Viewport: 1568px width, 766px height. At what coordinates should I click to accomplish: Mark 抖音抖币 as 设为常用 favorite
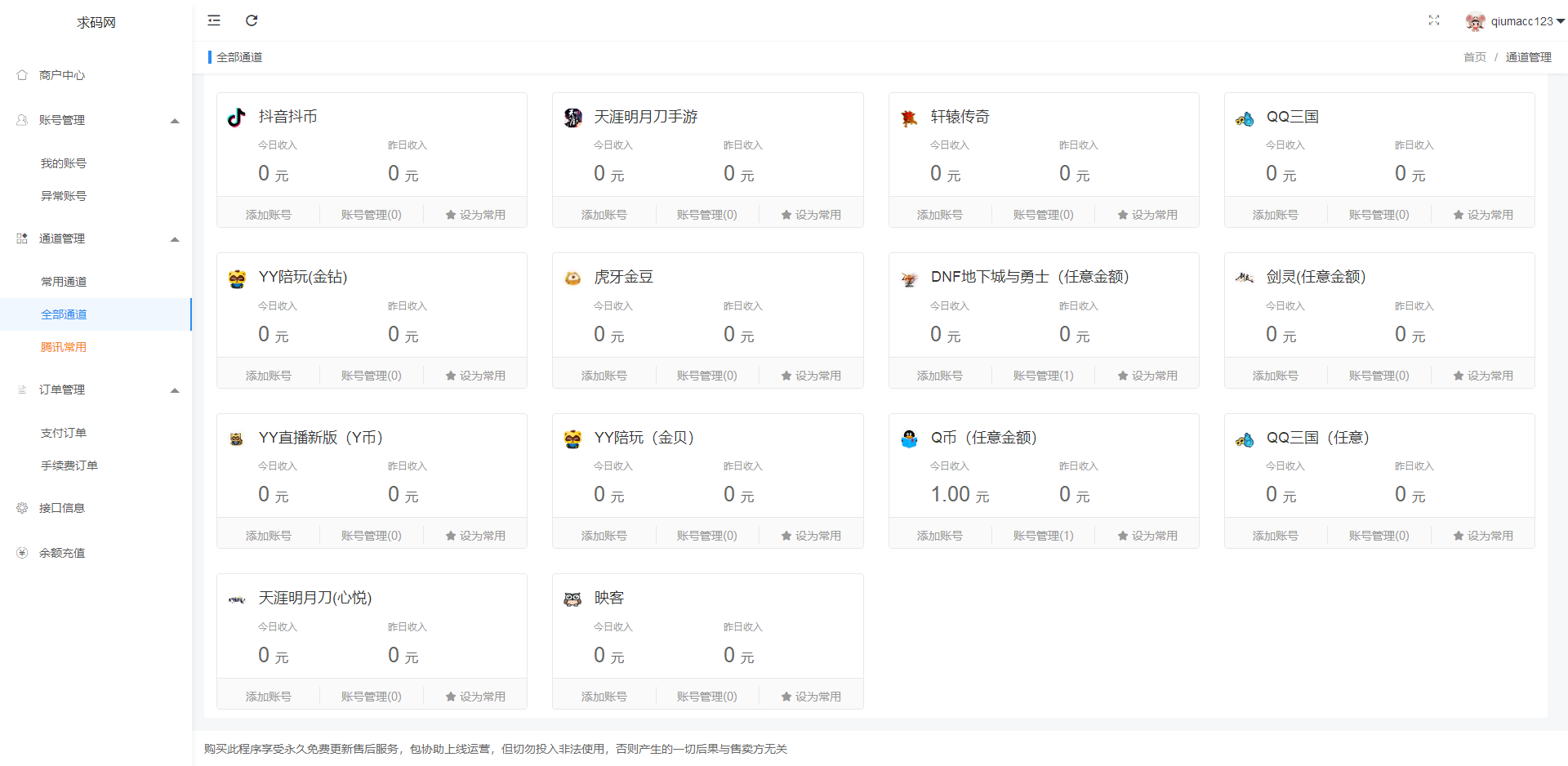475,215
